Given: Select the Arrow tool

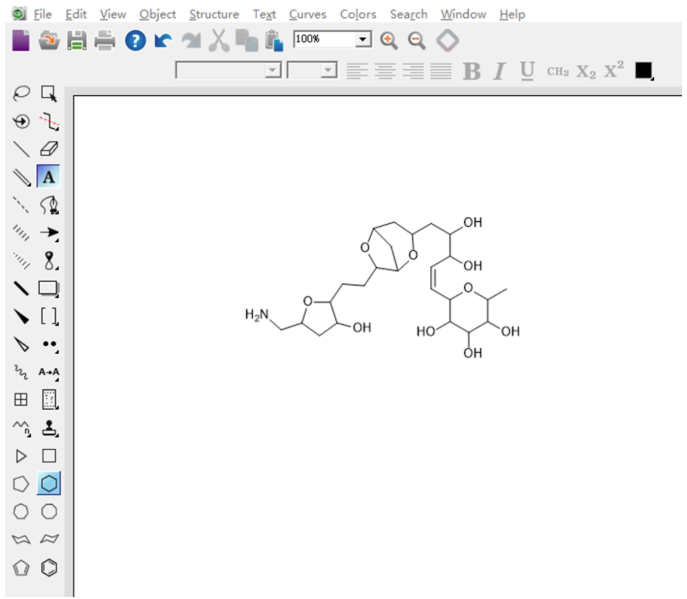Looking at the screenshot, I should click(49, 233).
